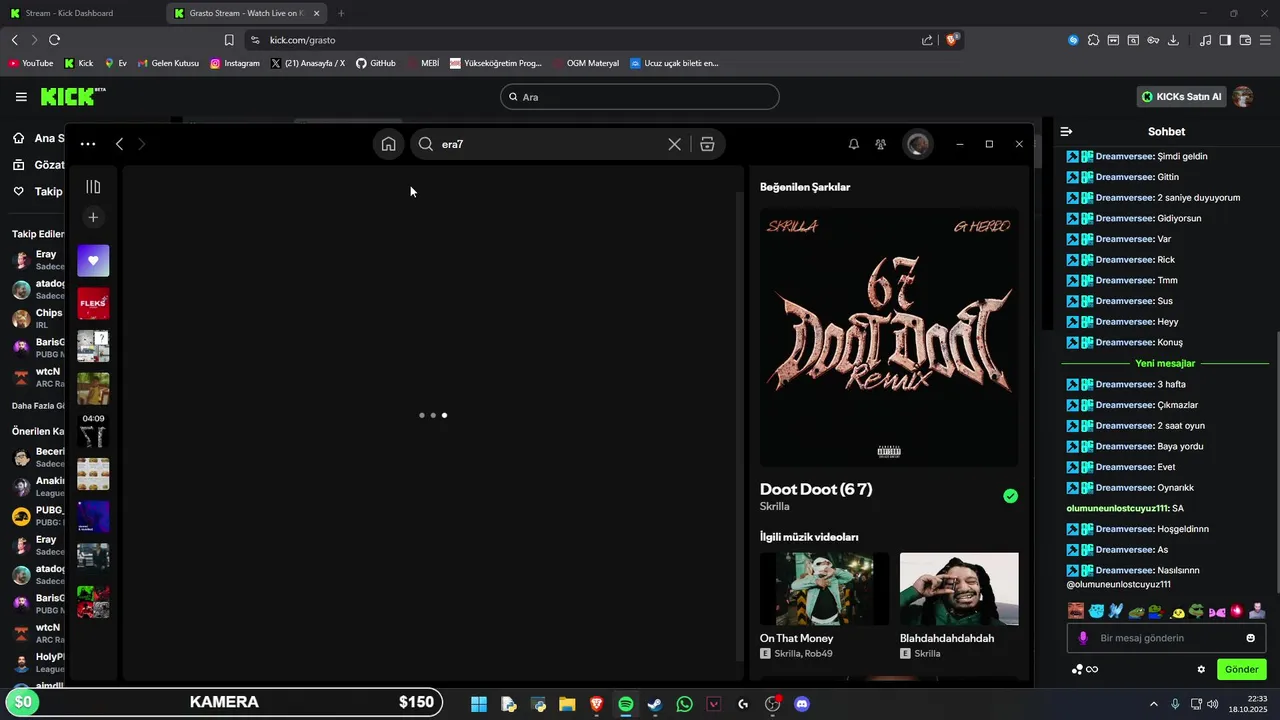The width and height of the screenshot is (1280, 720).
Task: Open the browser main menu
Action: tap(1265, 40)
